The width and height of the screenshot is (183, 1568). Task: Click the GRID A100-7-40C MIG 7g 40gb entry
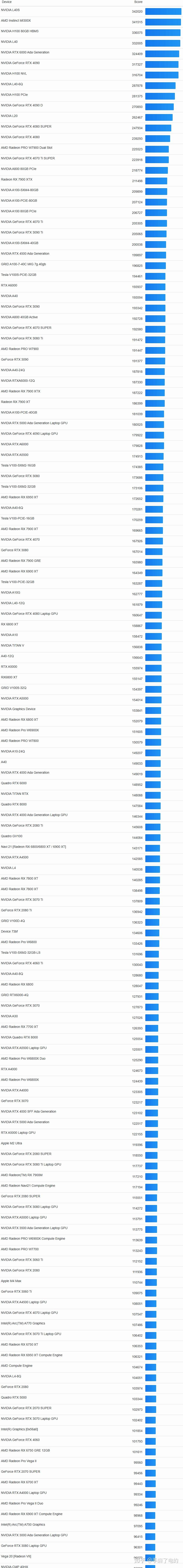click(23, 264)
